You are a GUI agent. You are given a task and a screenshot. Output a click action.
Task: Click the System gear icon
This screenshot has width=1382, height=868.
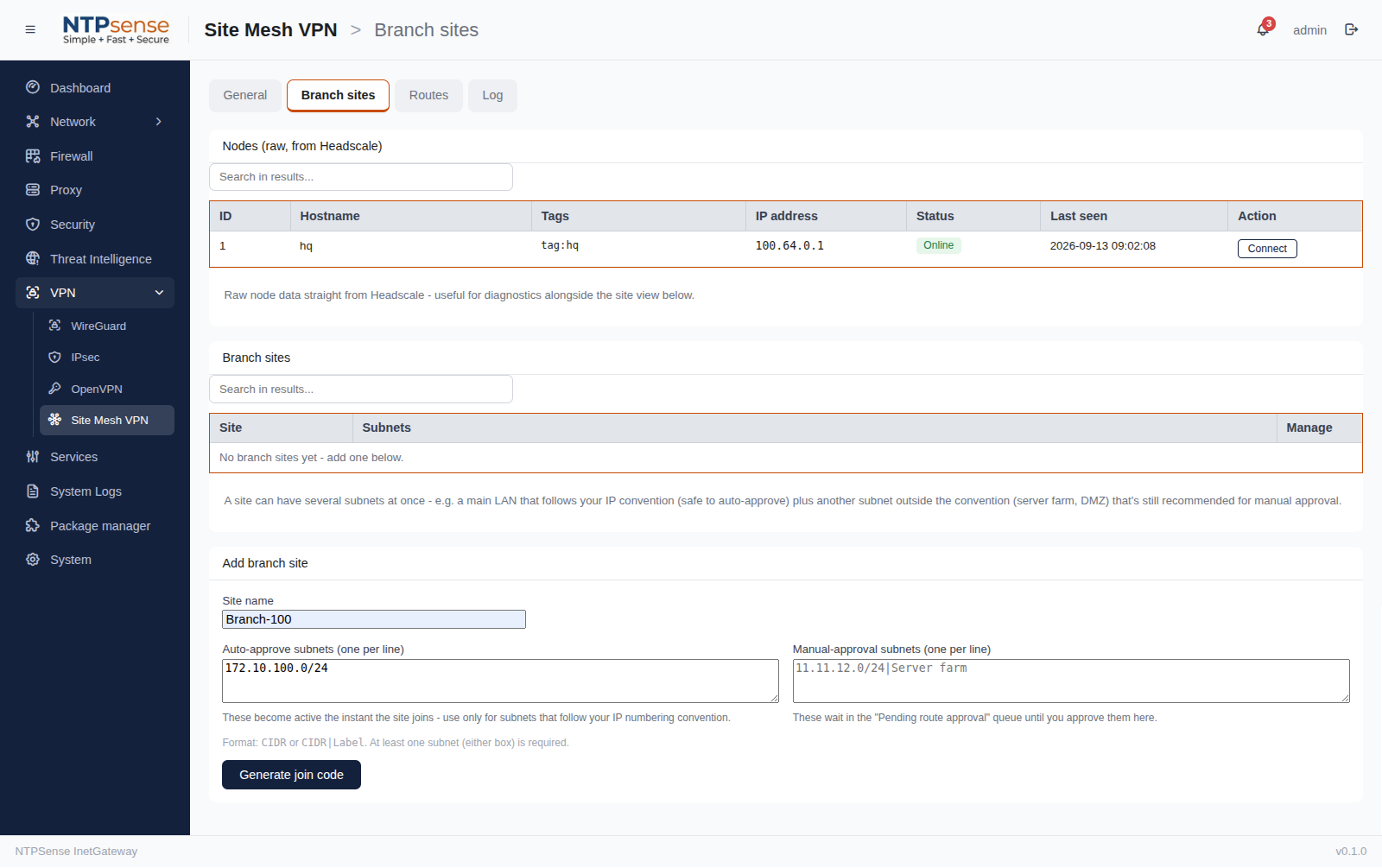click(33, 560)
